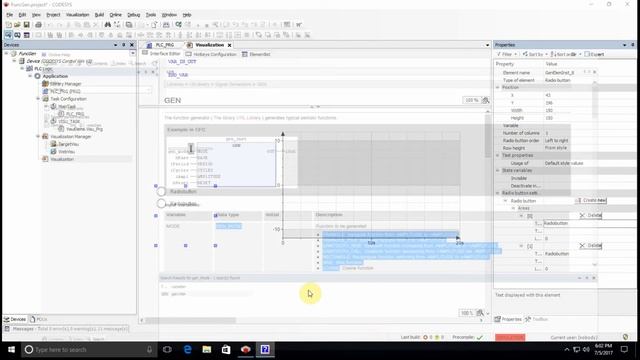Open Microsoft Edge from the taskbar
This screenshot has width=640, height=360.
click(x=187, y=349)
